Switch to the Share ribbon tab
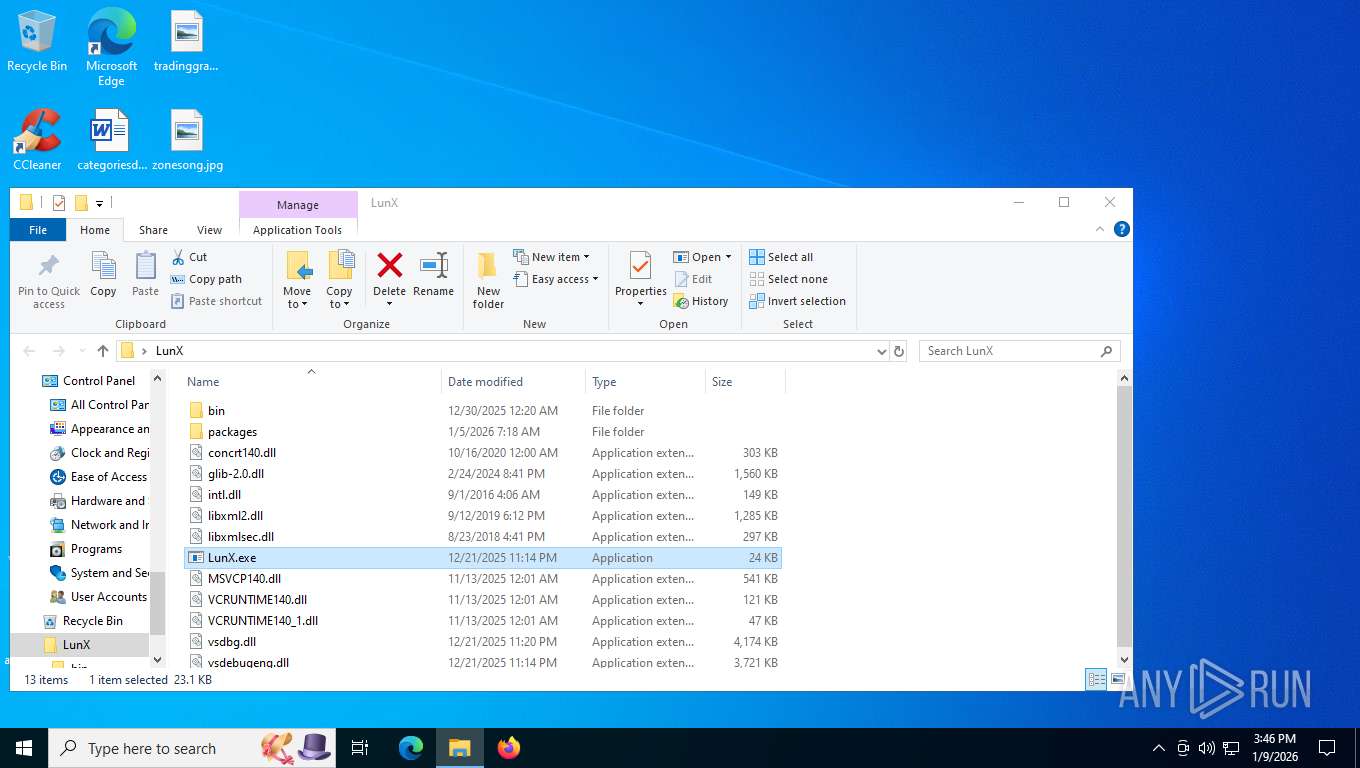Image resolution: width=1360 pixels, height=768 pixels. 153,230
